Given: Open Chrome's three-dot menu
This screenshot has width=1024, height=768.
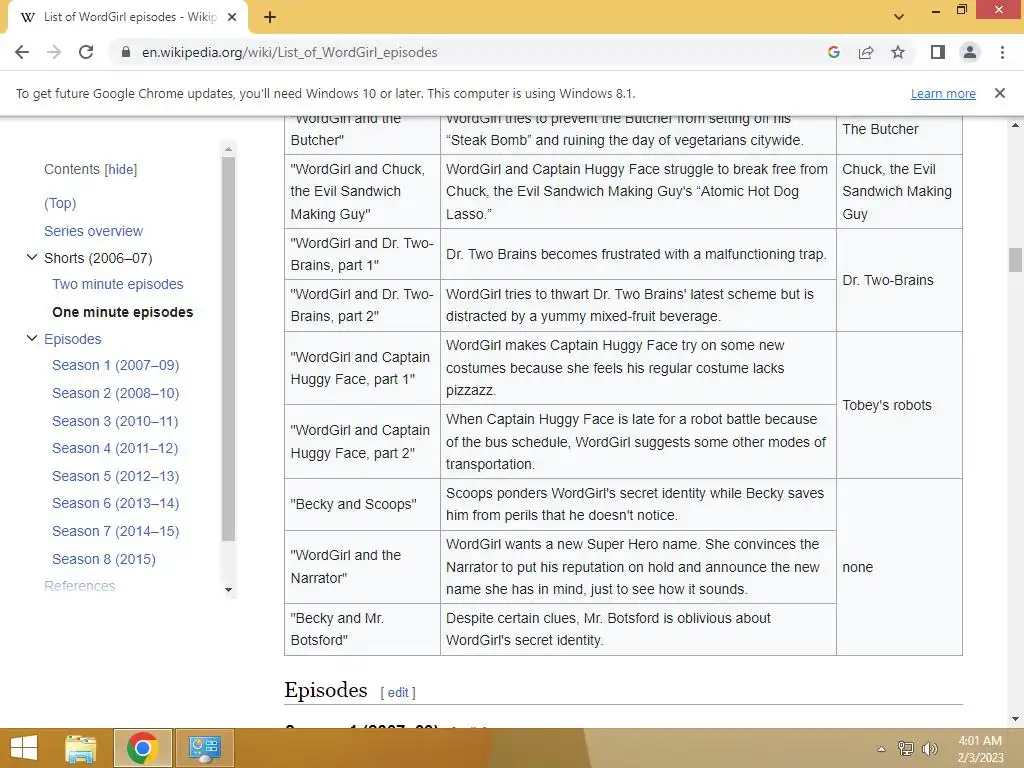Looking at the screenshot, I should tap(1002, 52).
